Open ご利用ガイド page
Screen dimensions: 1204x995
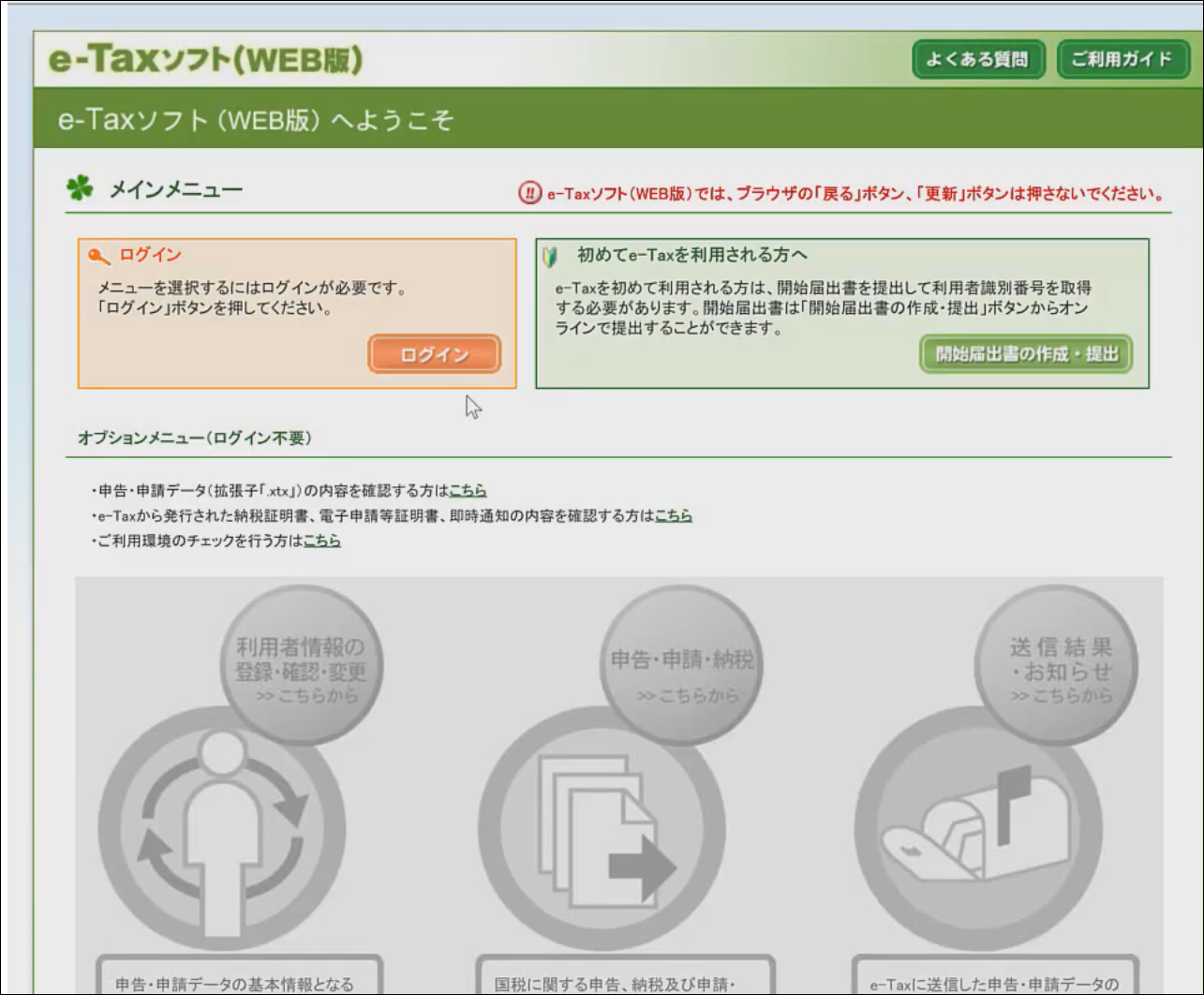[x=1122, y=59]
